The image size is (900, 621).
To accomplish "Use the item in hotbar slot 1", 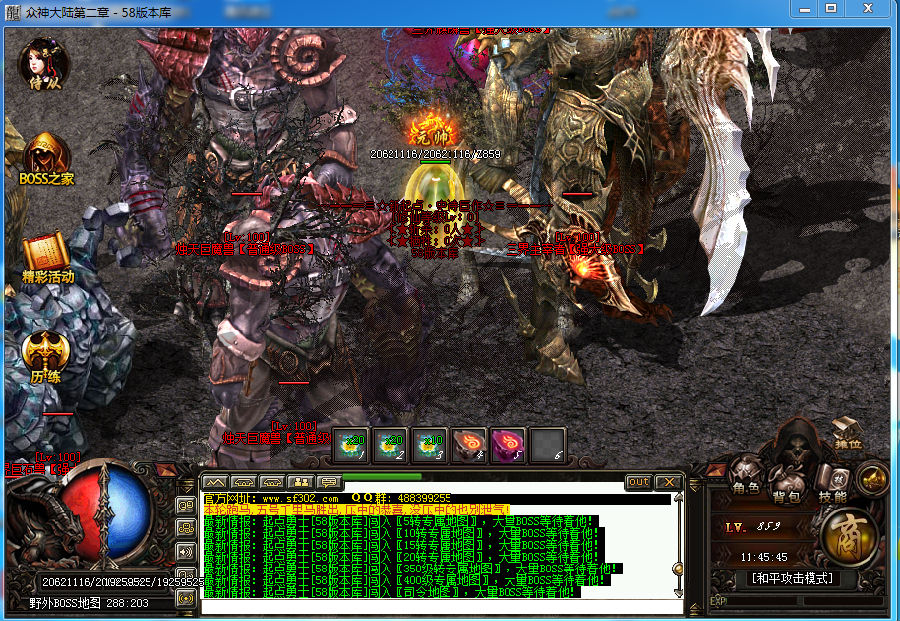I will point(351,445).
